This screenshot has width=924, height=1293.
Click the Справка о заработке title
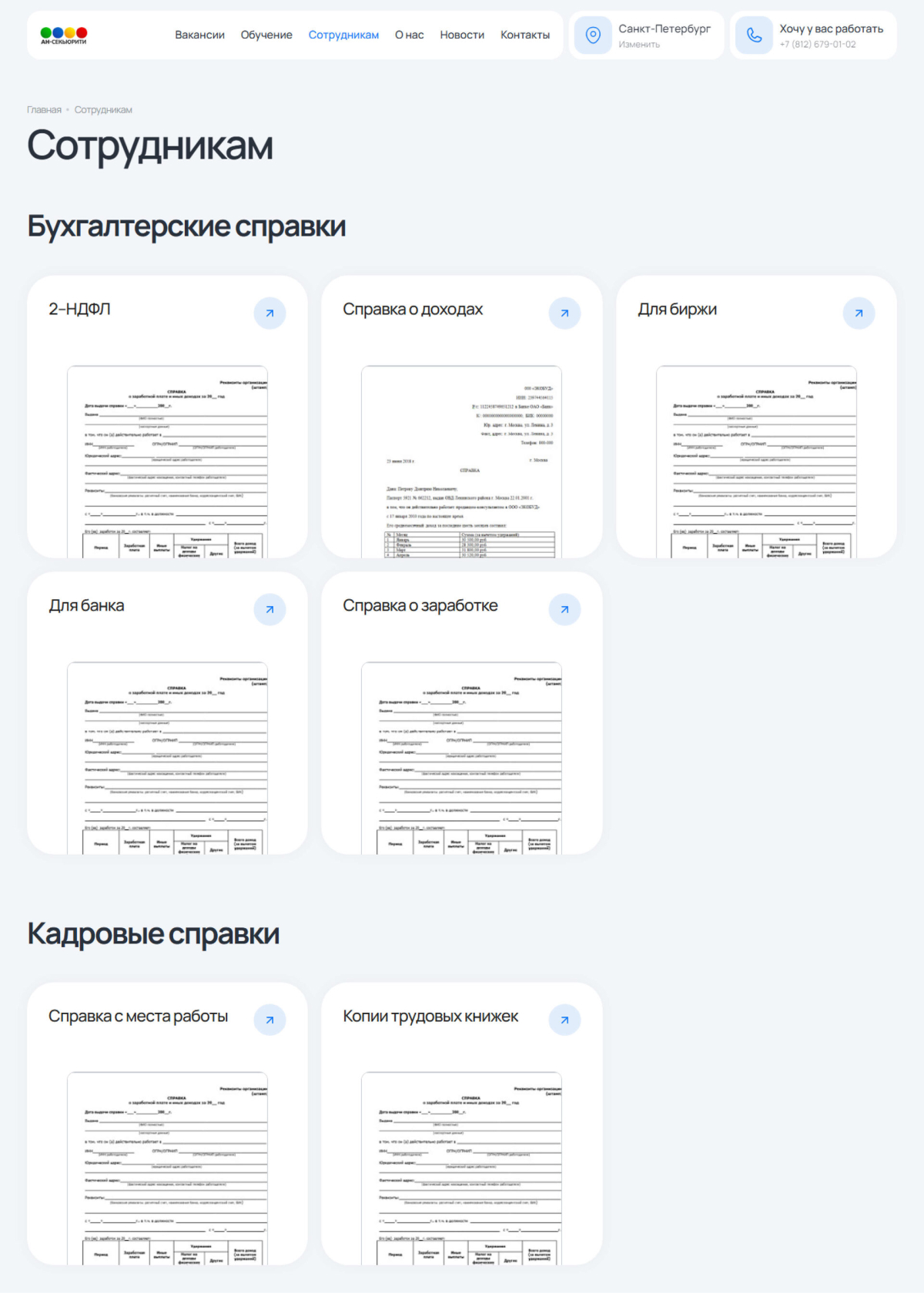pos(420,605)
